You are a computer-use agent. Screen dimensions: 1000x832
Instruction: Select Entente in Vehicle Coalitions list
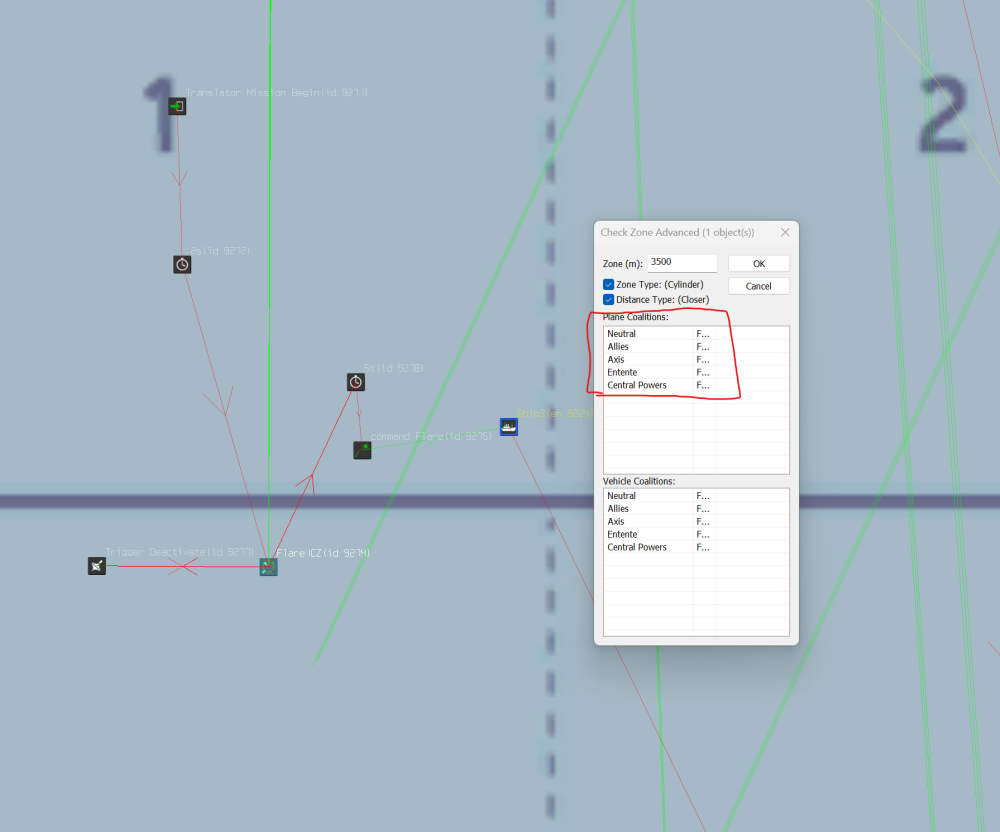tap(622, 535)
